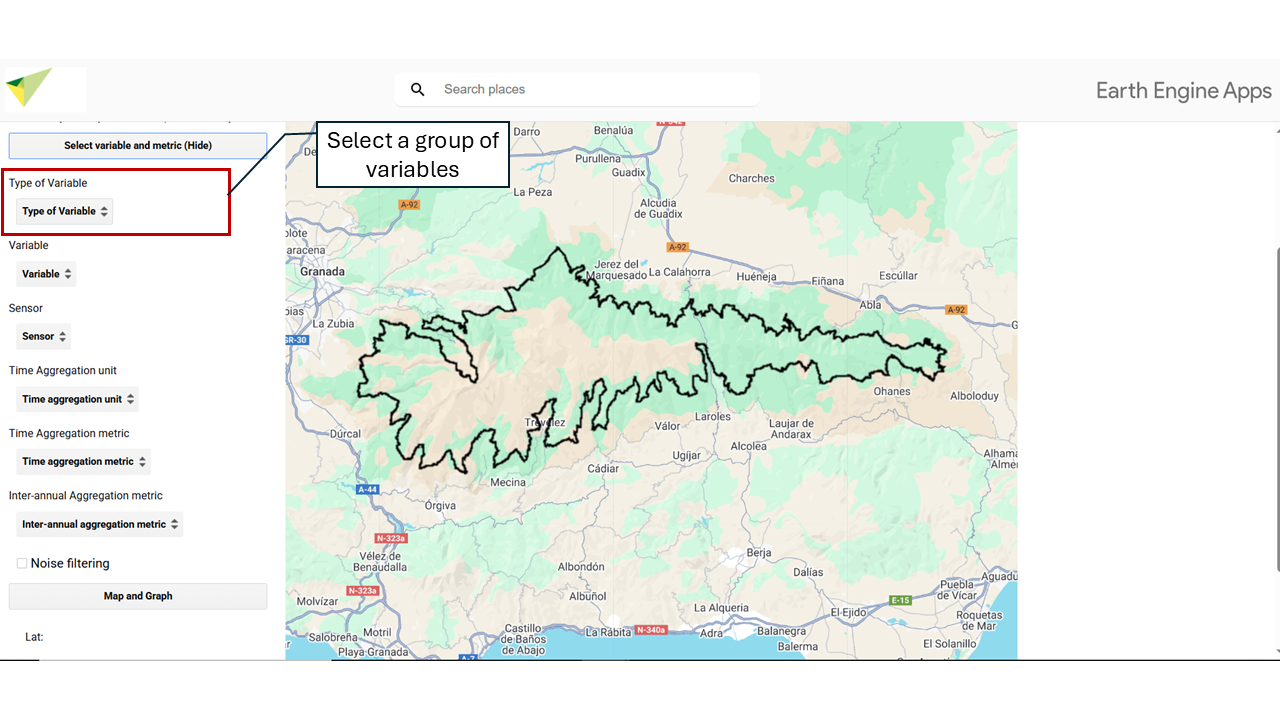This screenshot has width=1280, height=720.
Task: Open the Time aggregation unit dropdown
Action: point(78,399)
